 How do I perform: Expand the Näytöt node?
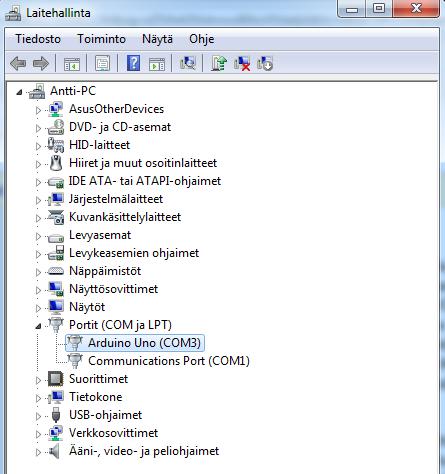(38, 308)
